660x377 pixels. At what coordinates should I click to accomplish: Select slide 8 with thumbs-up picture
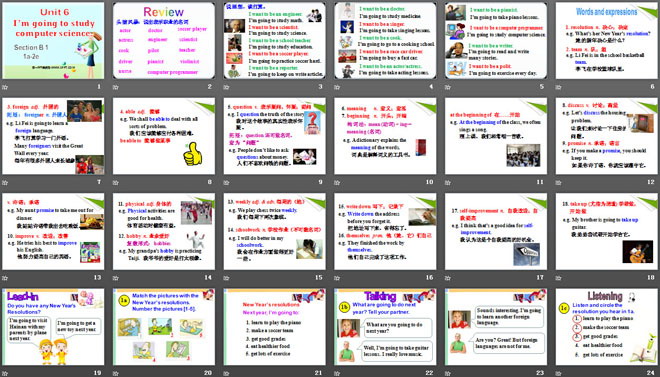pyautogui.click(x=164, y=136)
